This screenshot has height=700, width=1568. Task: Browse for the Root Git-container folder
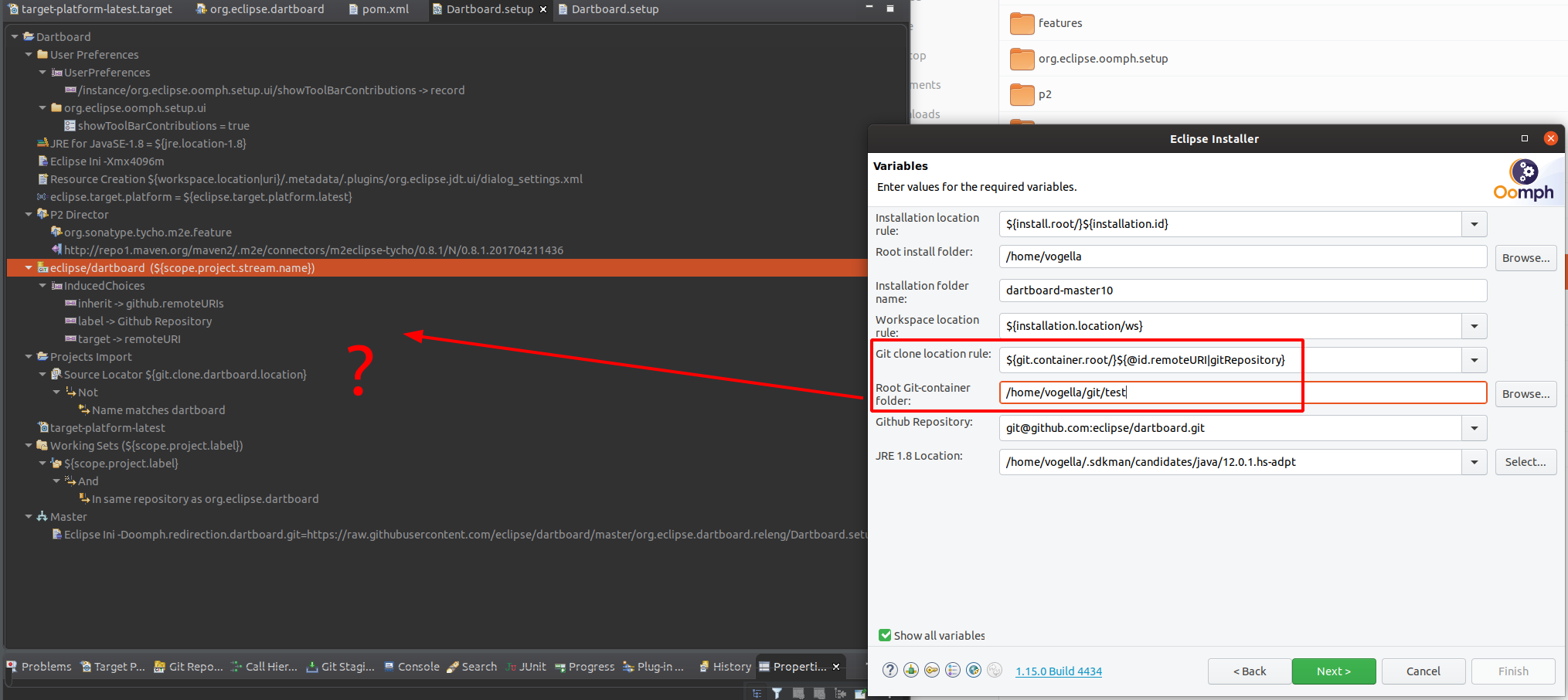[x=1525, y=394]
